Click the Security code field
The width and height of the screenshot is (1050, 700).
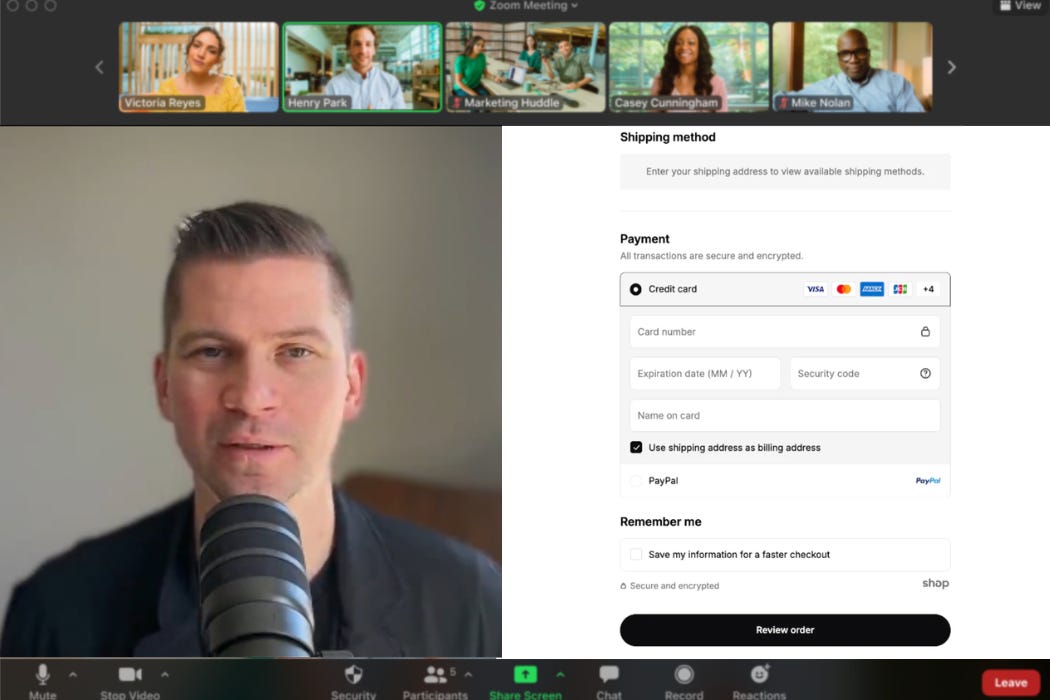(865, 374)
